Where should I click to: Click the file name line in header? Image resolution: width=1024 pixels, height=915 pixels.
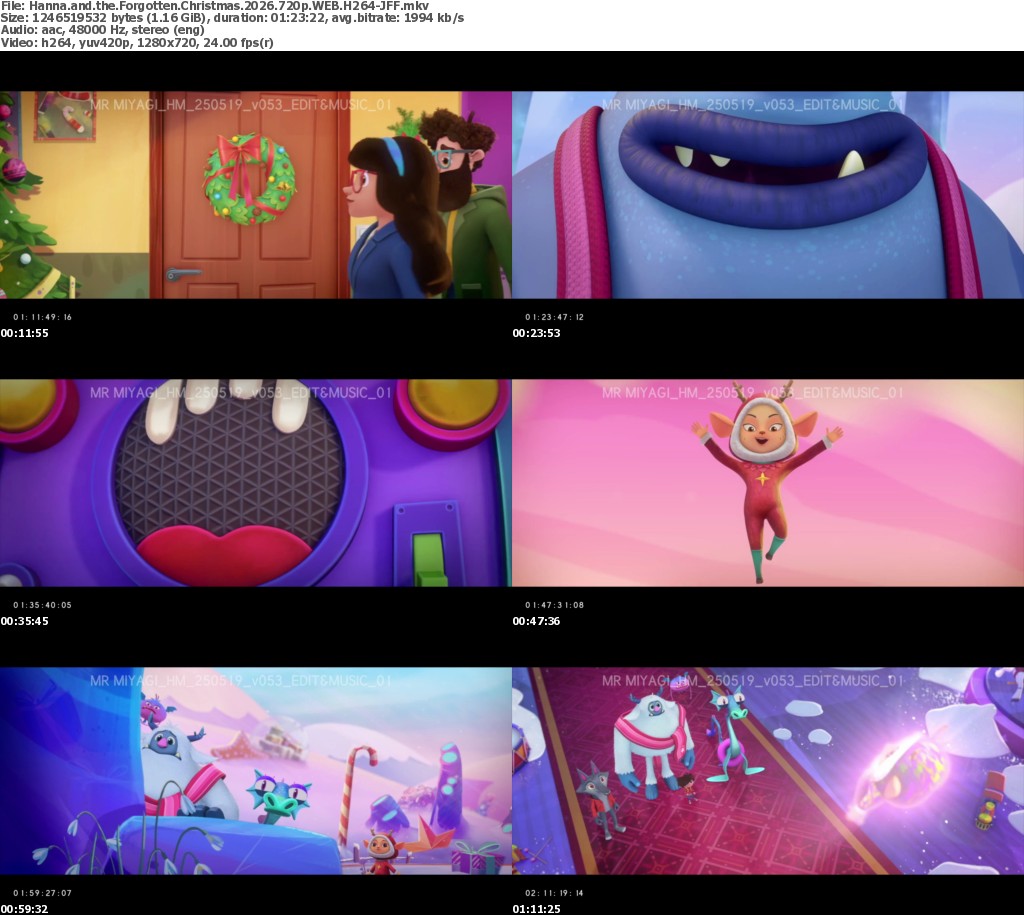click(215, 6)
